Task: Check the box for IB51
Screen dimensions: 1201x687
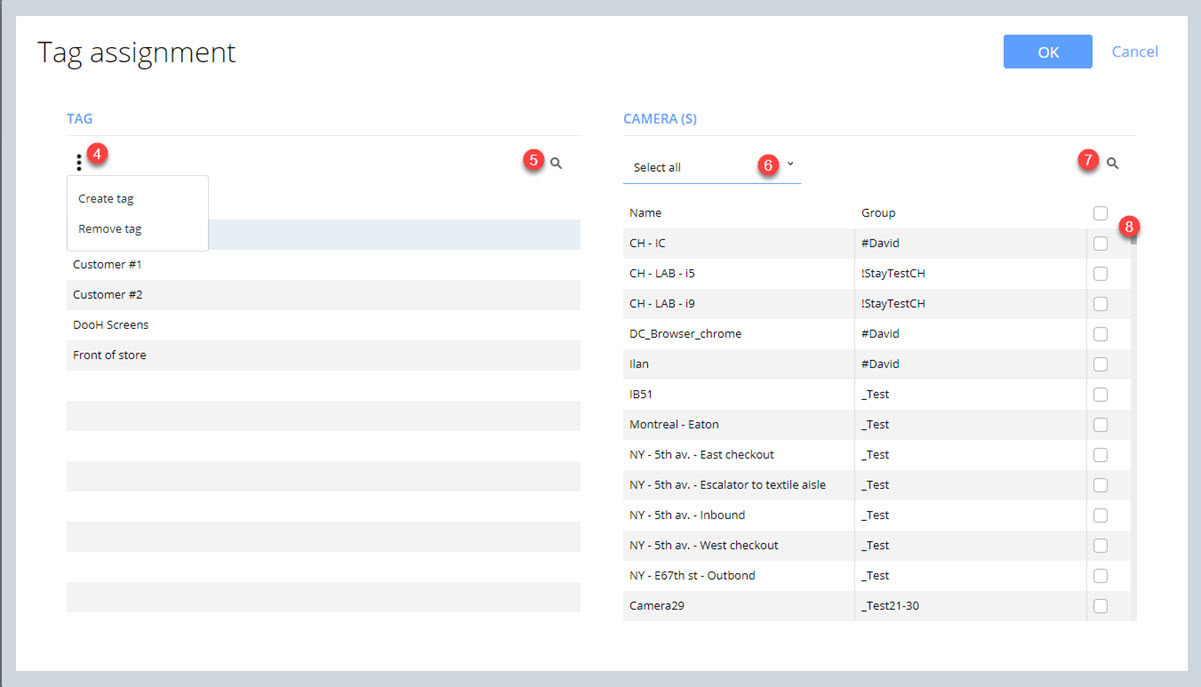Action: pos(1101,394)
